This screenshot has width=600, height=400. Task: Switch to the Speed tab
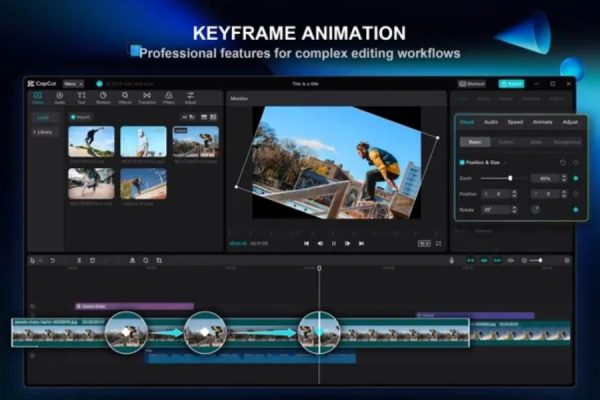click(x=515, y=121)
